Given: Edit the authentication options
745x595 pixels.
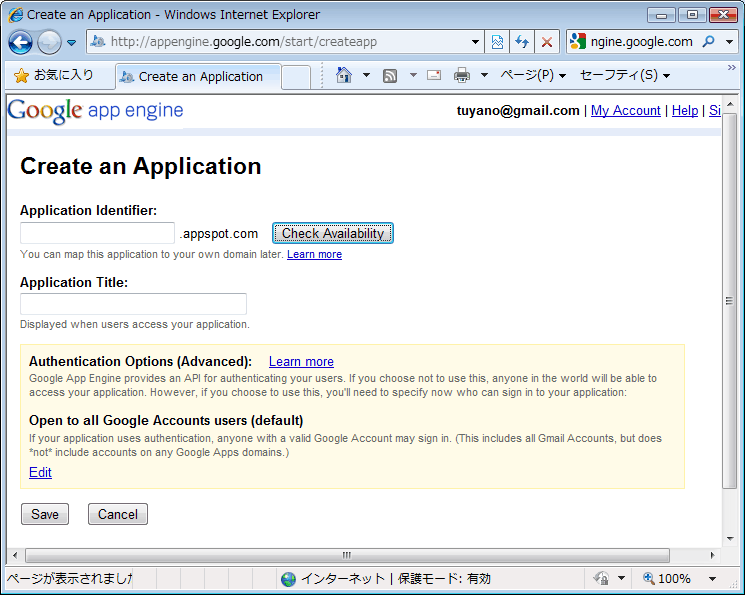Looking at the screenshot, I should pyautogui.click(x=40, y=472).
